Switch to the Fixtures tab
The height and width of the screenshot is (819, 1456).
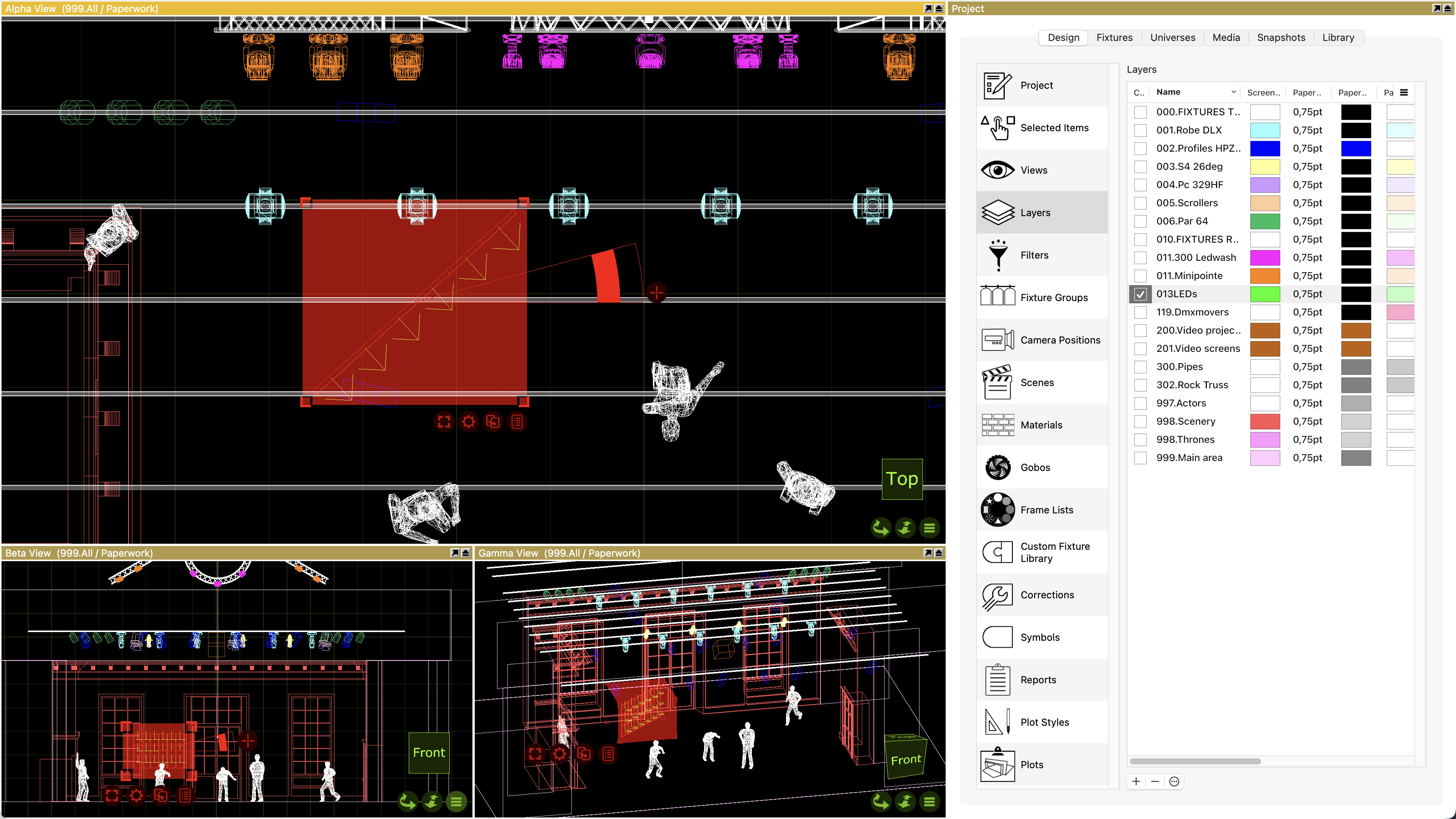point(1114,37)
